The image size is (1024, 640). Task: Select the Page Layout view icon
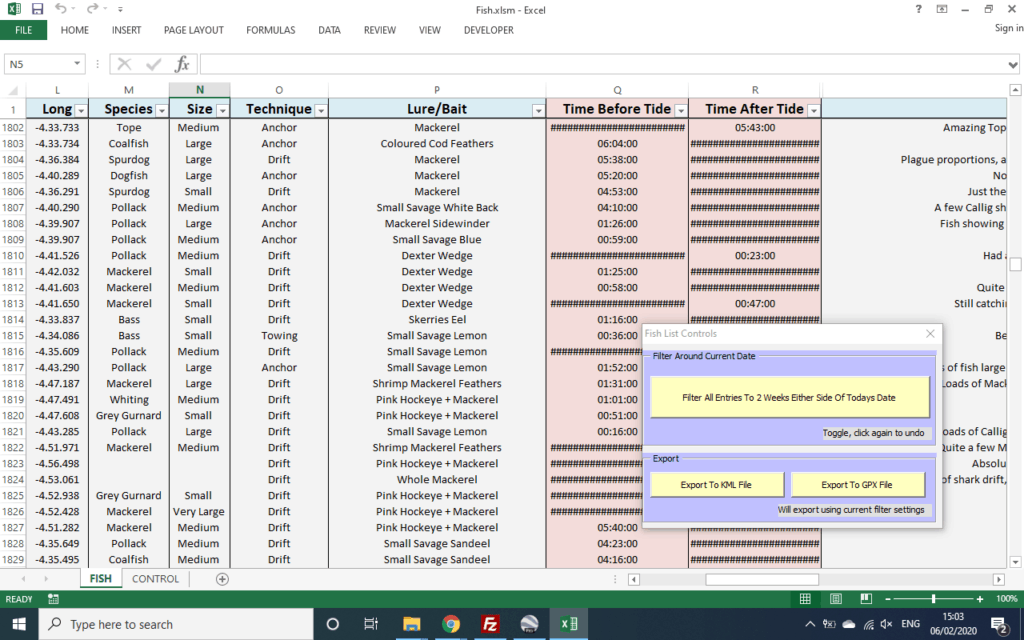coord(836,599)
